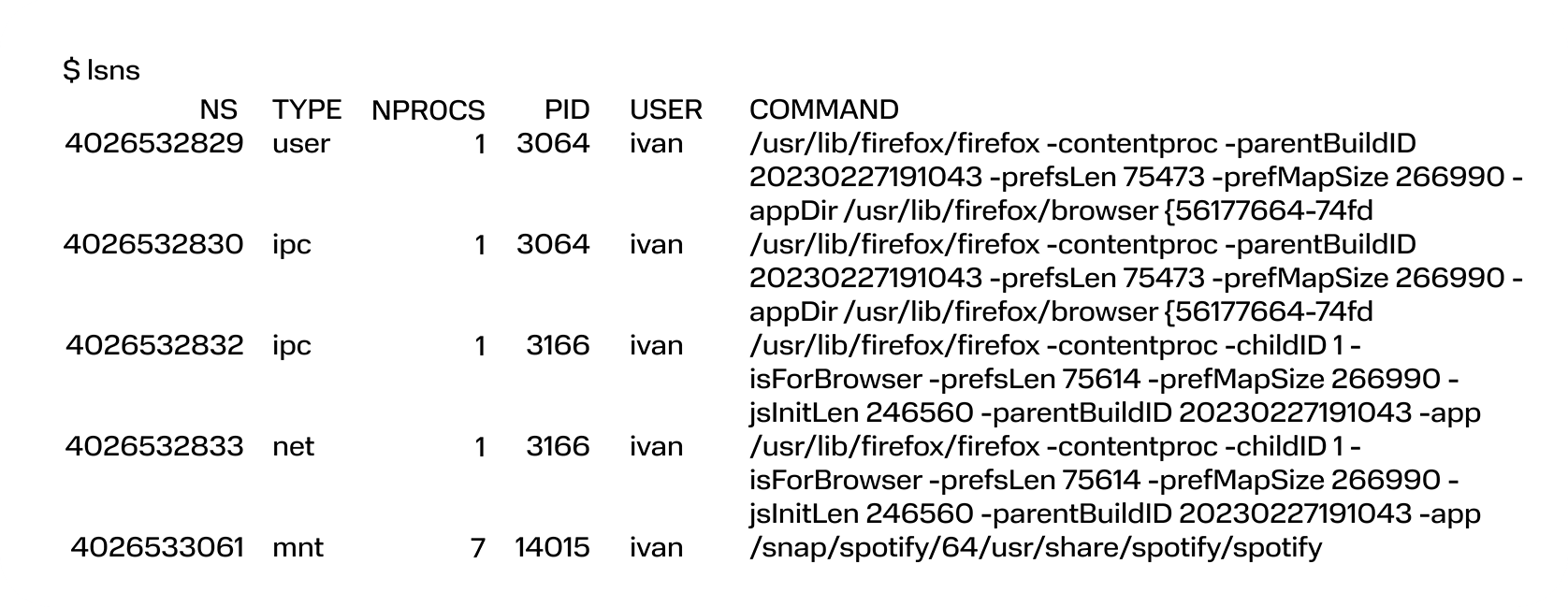Click namespace ID 4026532833
Image resolution: width=1568 pixels, height=607 pixels.
154,447
